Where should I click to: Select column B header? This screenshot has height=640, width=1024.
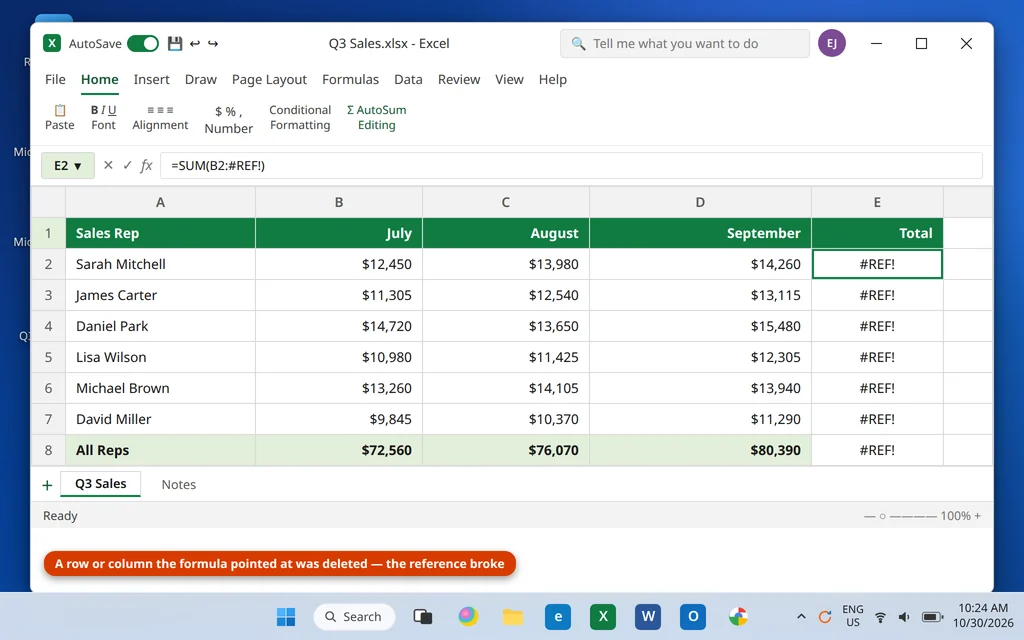tap(339, 202)
